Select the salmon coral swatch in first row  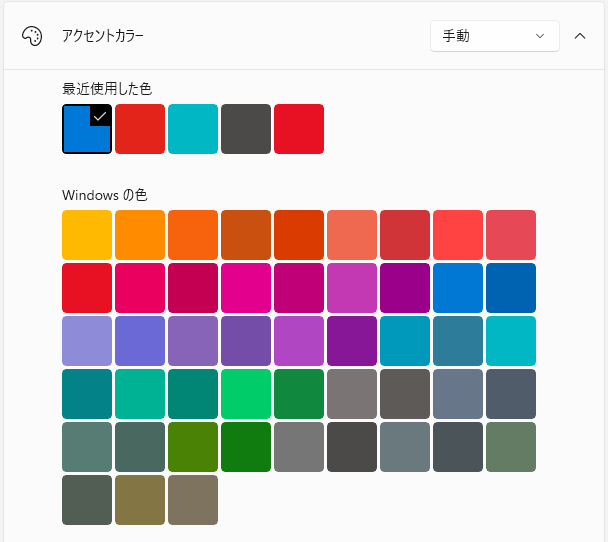[x=352, y=235]
